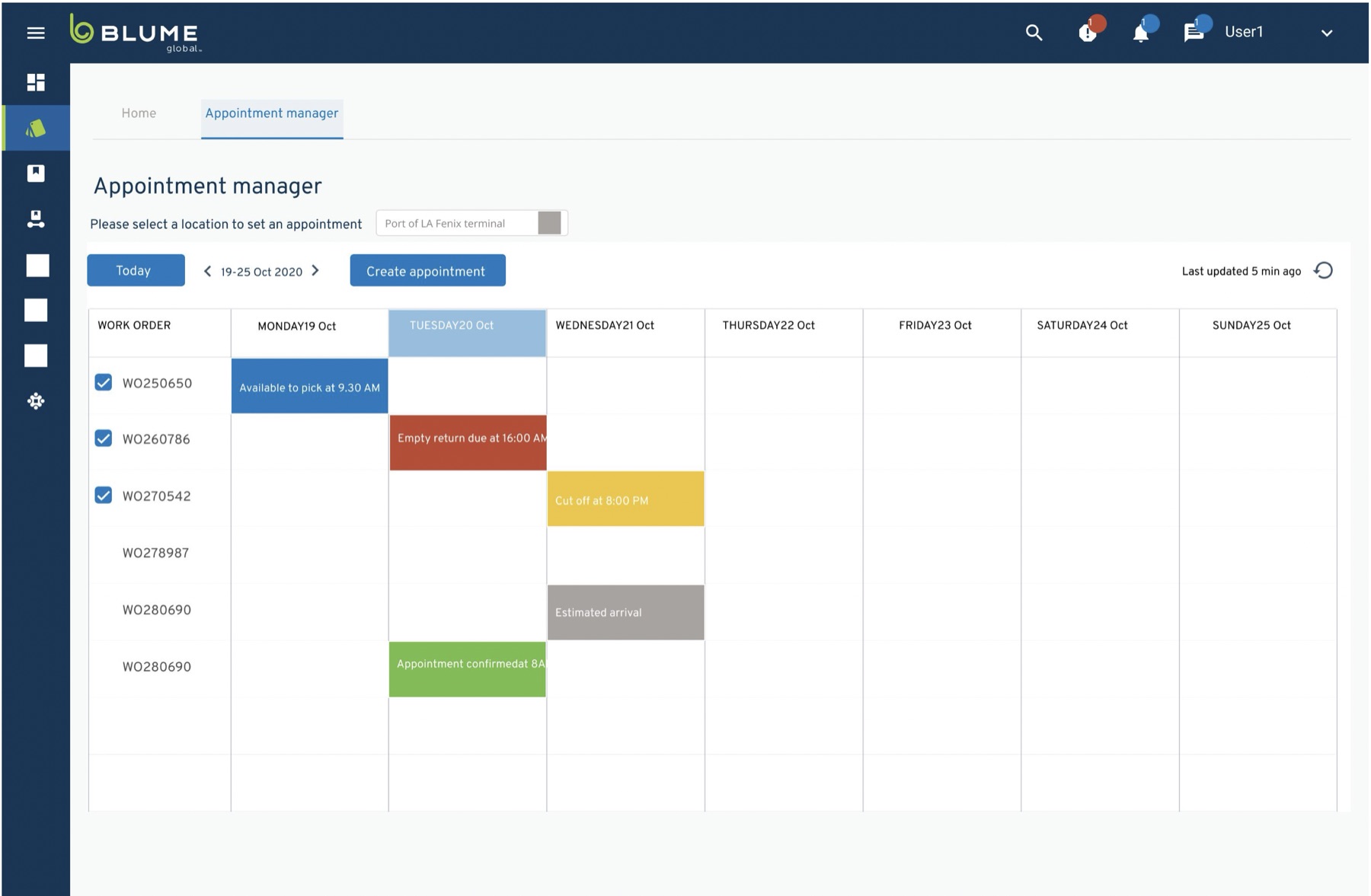Go to the previous week arrow
This screenshot has height=896, width=1371.
click(207, 271)
